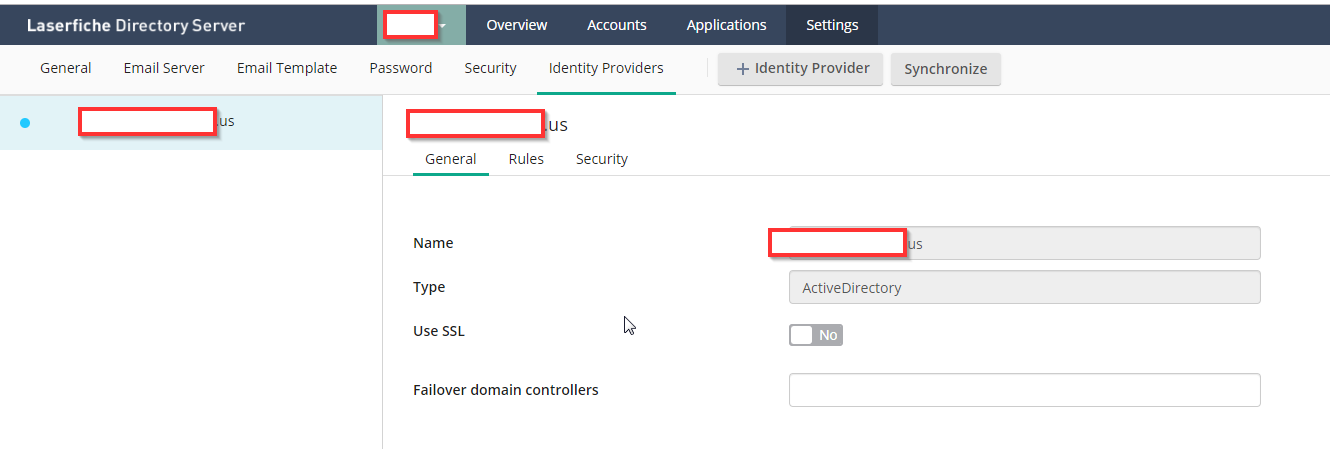This screenshot has height=449, width=1330.
Task: Click the blue status dot beside provider
Action: pos(25,122)
